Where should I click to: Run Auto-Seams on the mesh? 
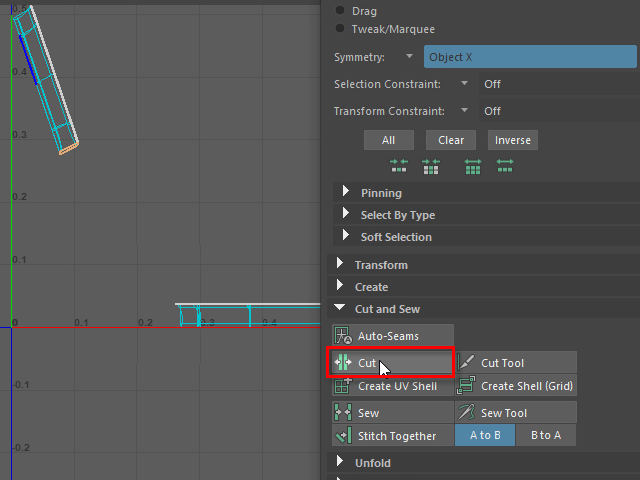tap(393, 336)
